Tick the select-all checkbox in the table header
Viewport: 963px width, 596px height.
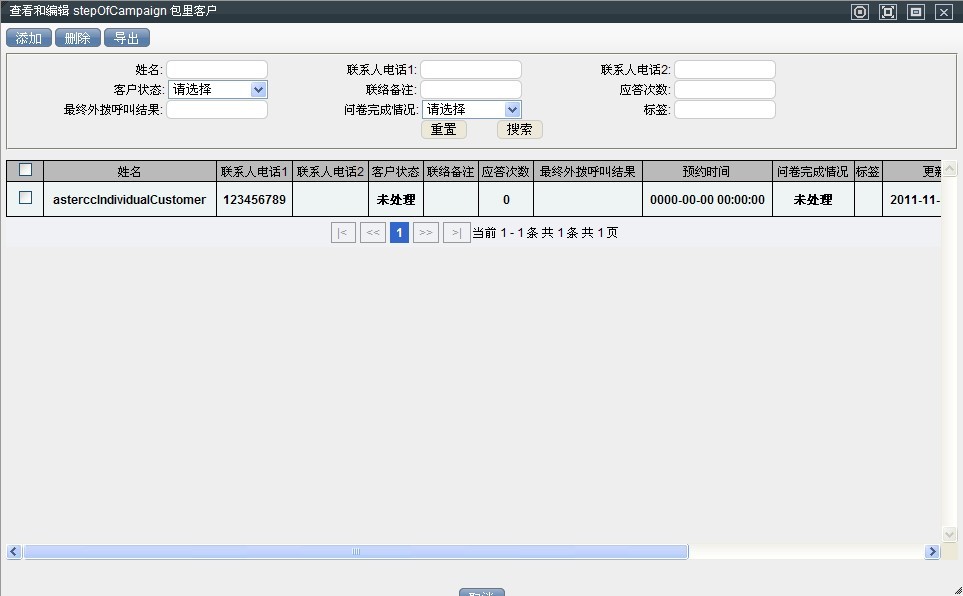25,170
